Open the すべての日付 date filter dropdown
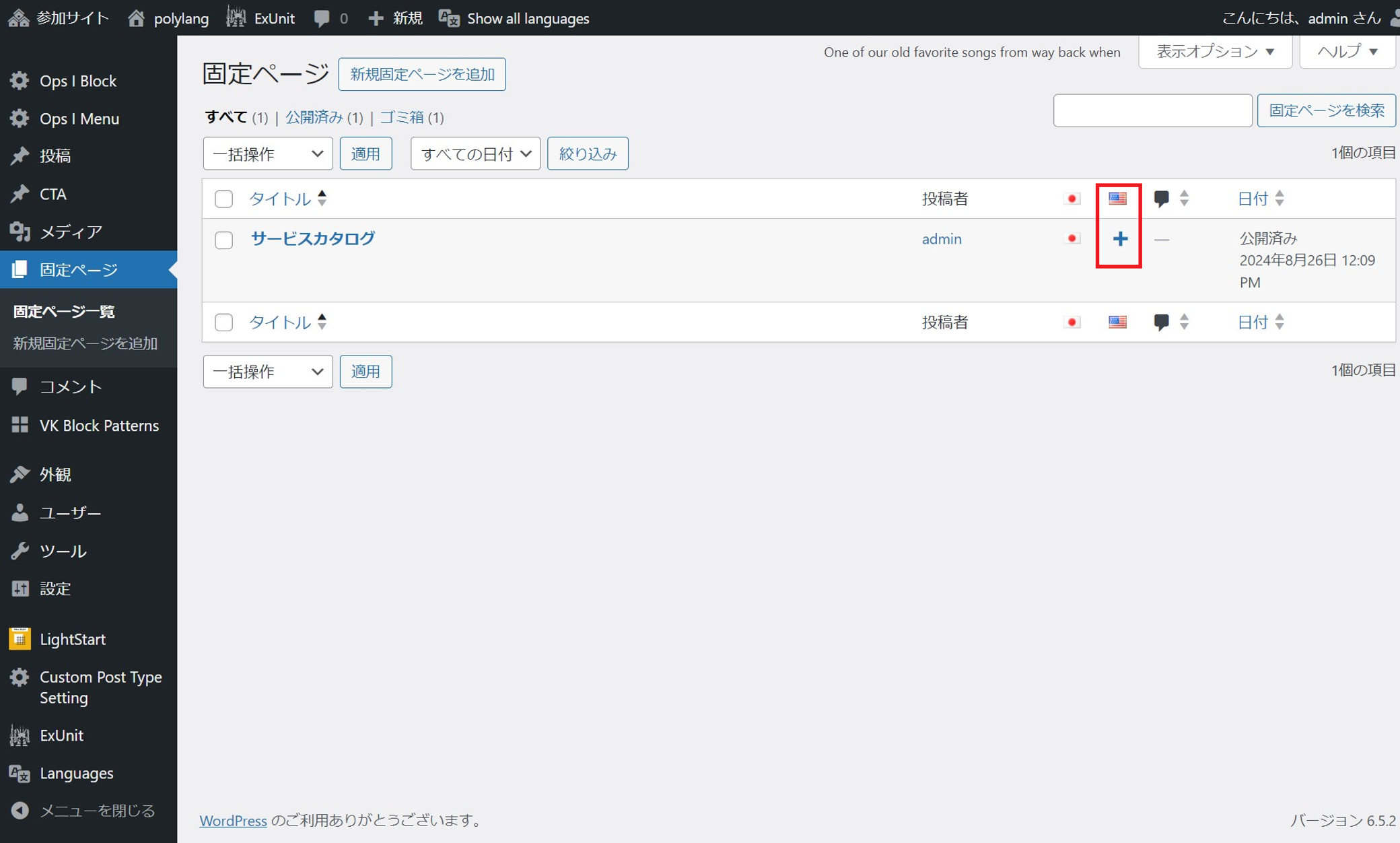 pyautogui.click(x=475, y=154)
